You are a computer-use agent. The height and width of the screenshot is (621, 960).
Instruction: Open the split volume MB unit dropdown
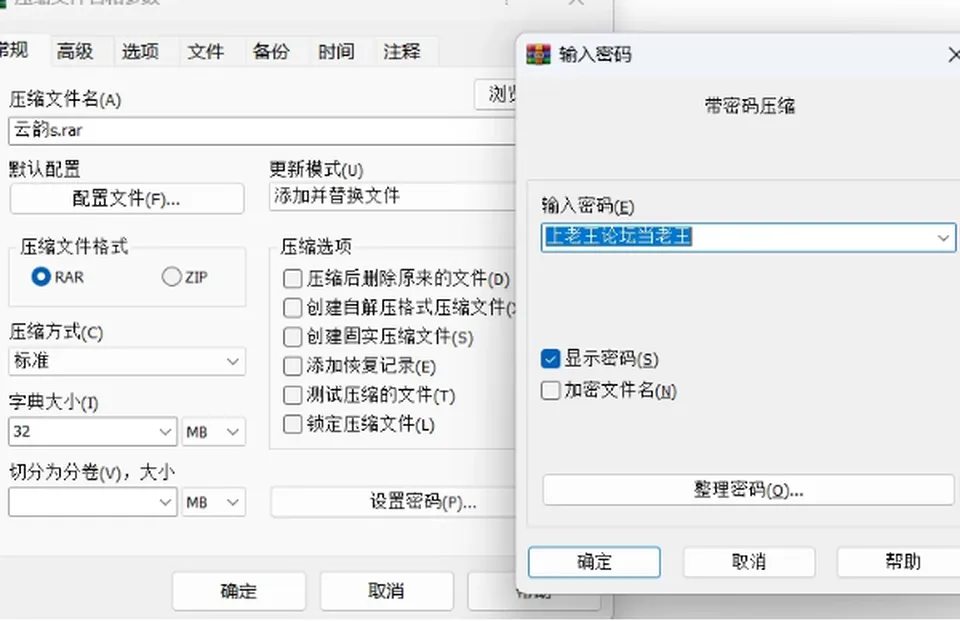tap(213, 502)
